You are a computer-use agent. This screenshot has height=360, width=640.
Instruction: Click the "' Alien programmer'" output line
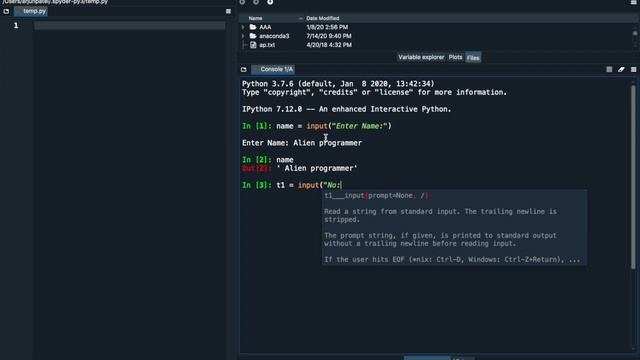coord(317,169)
